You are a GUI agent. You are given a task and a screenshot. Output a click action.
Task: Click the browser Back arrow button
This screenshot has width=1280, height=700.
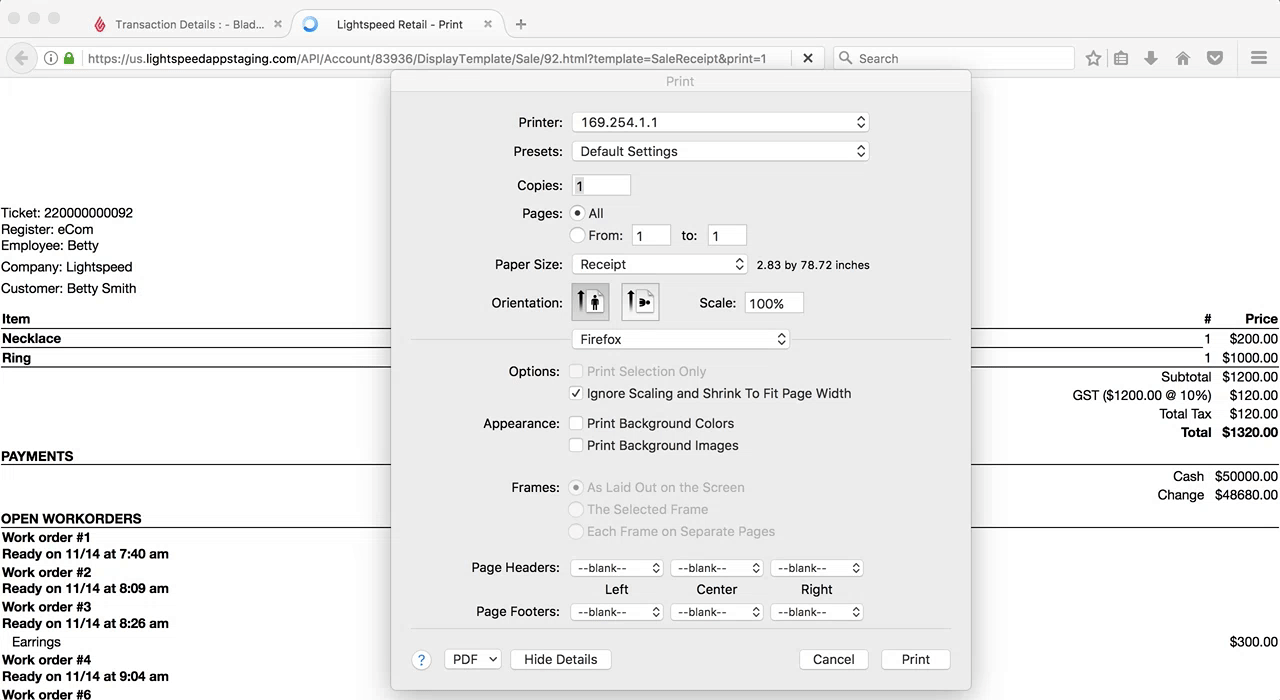coord(21,58)
